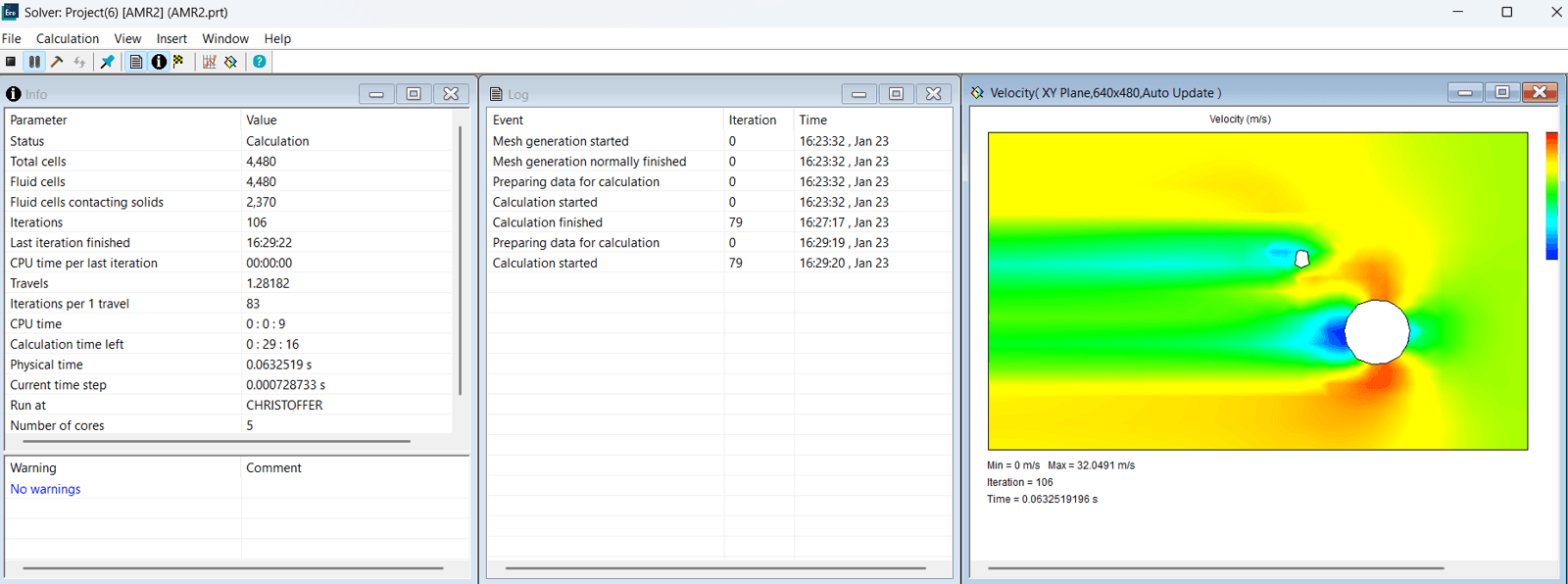
Task: Open the Help menu
Action: tap(277, 38)
